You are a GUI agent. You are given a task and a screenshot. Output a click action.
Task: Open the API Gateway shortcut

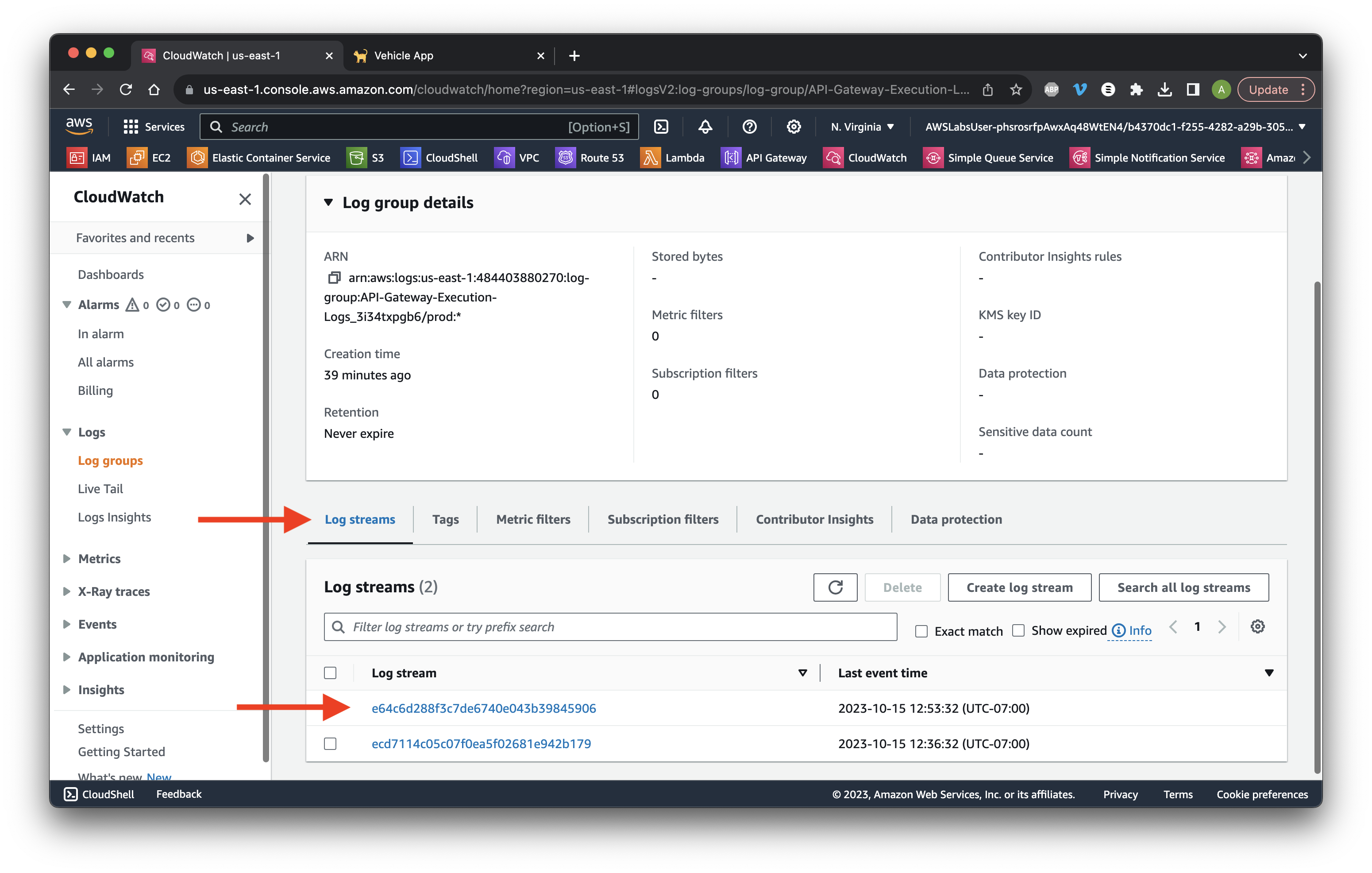tap(764, 157)
